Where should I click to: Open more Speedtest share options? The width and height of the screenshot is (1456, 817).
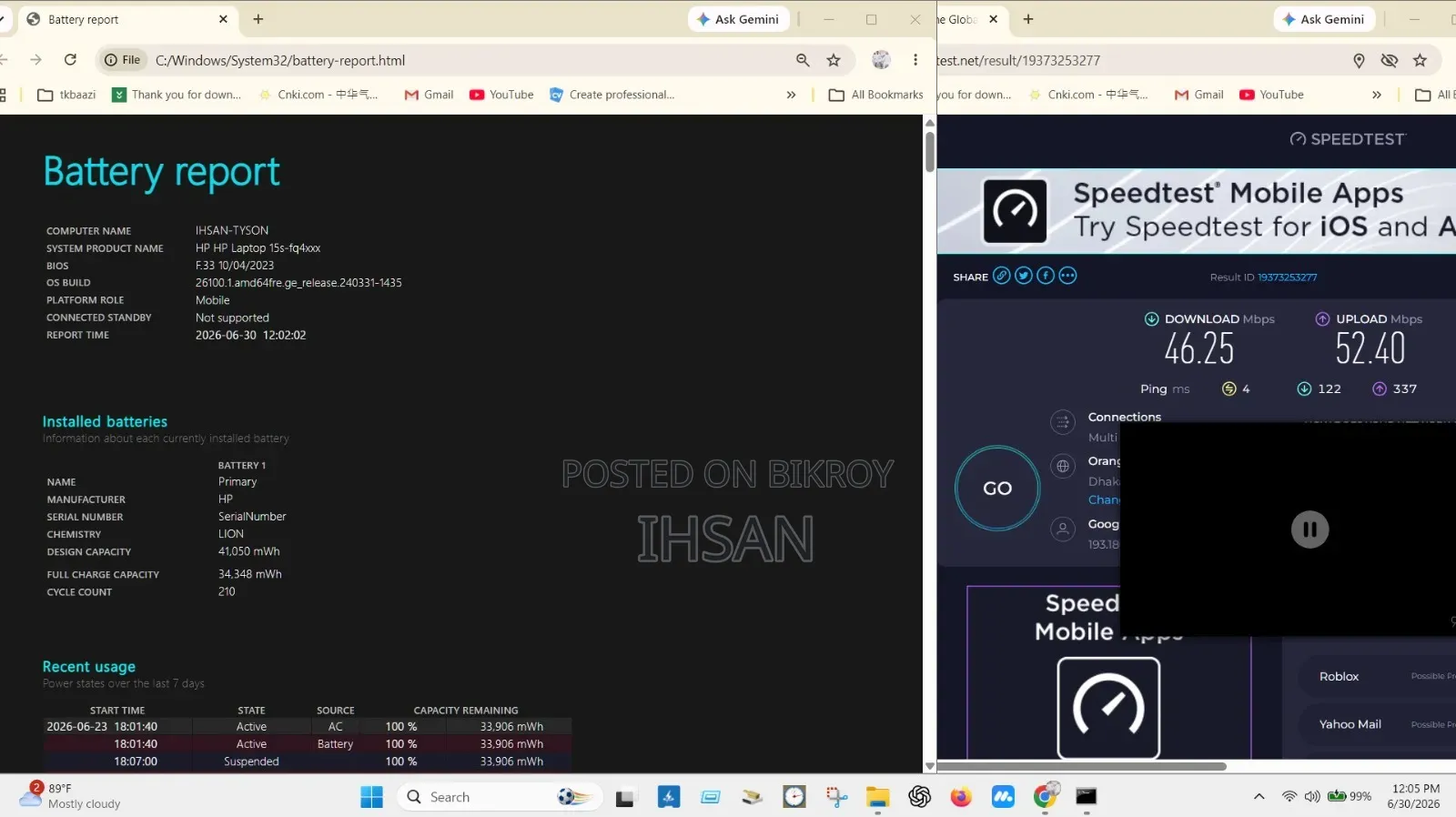[x=1067, y=276]
